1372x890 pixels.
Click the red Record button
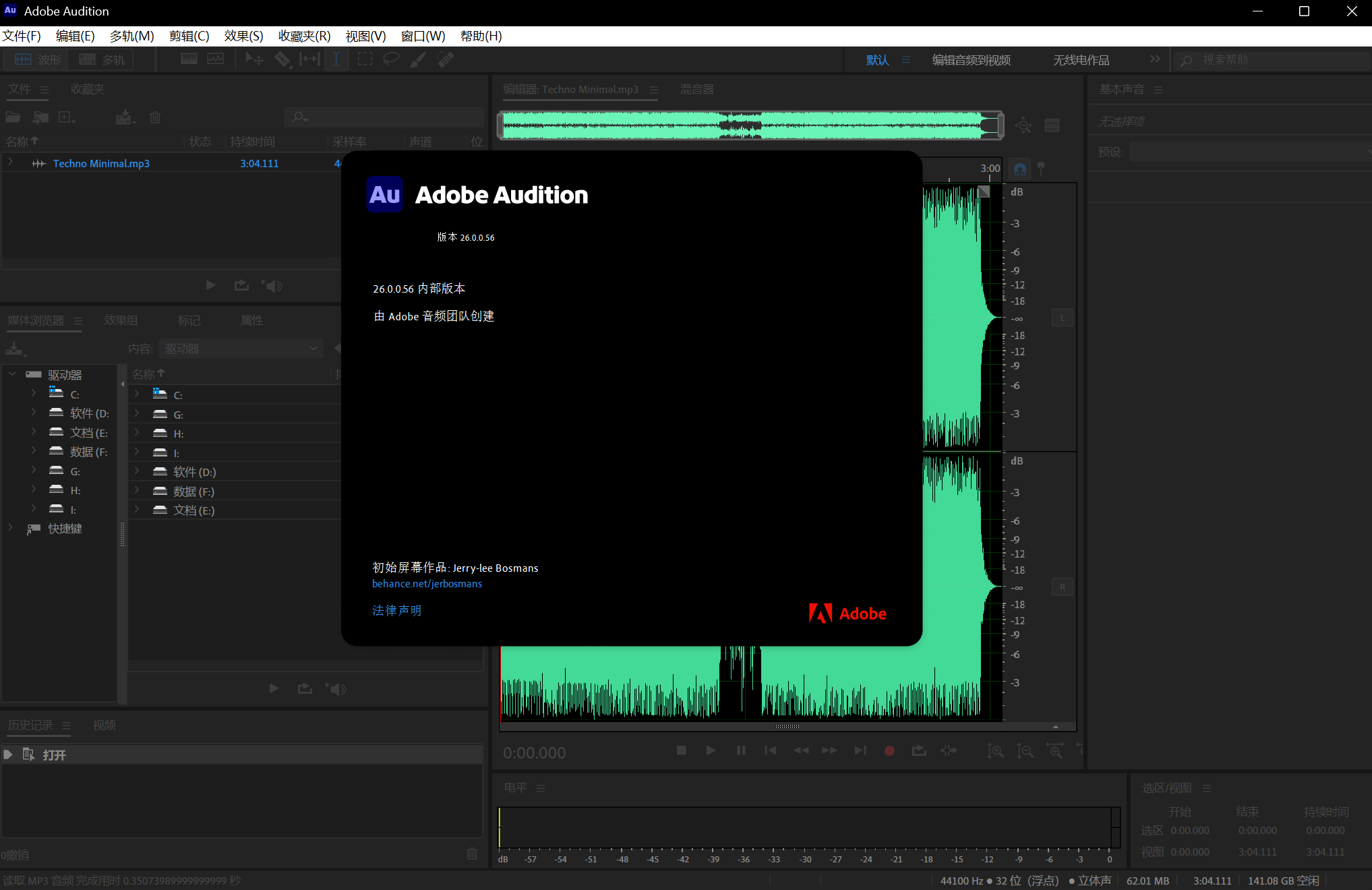(x=889, y=750)
